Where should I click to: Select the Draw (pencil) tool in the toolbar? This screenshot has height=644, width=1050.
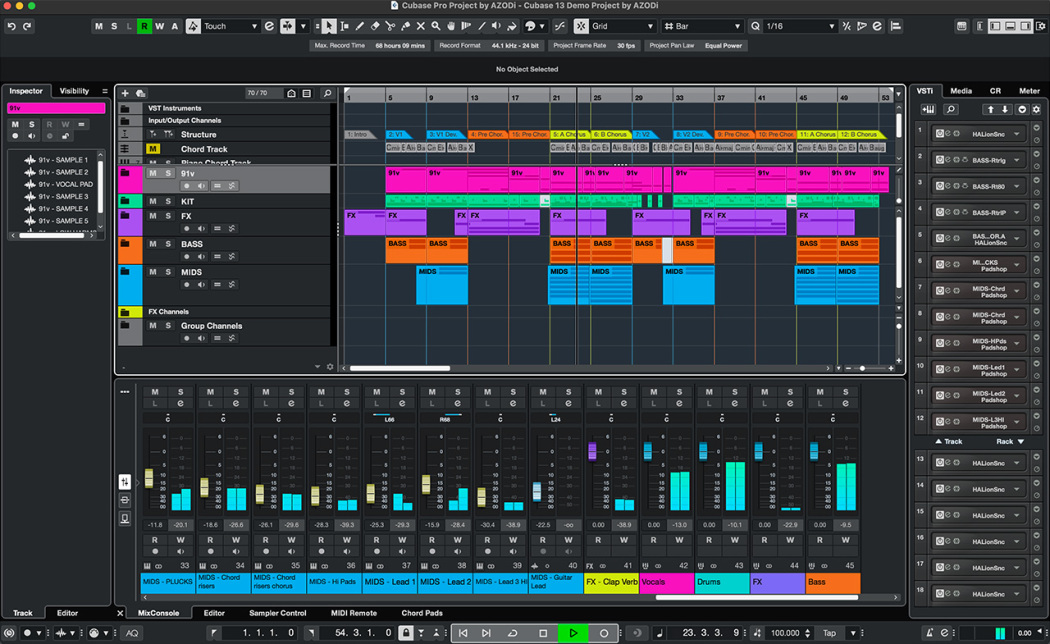[x=360, y=26]
